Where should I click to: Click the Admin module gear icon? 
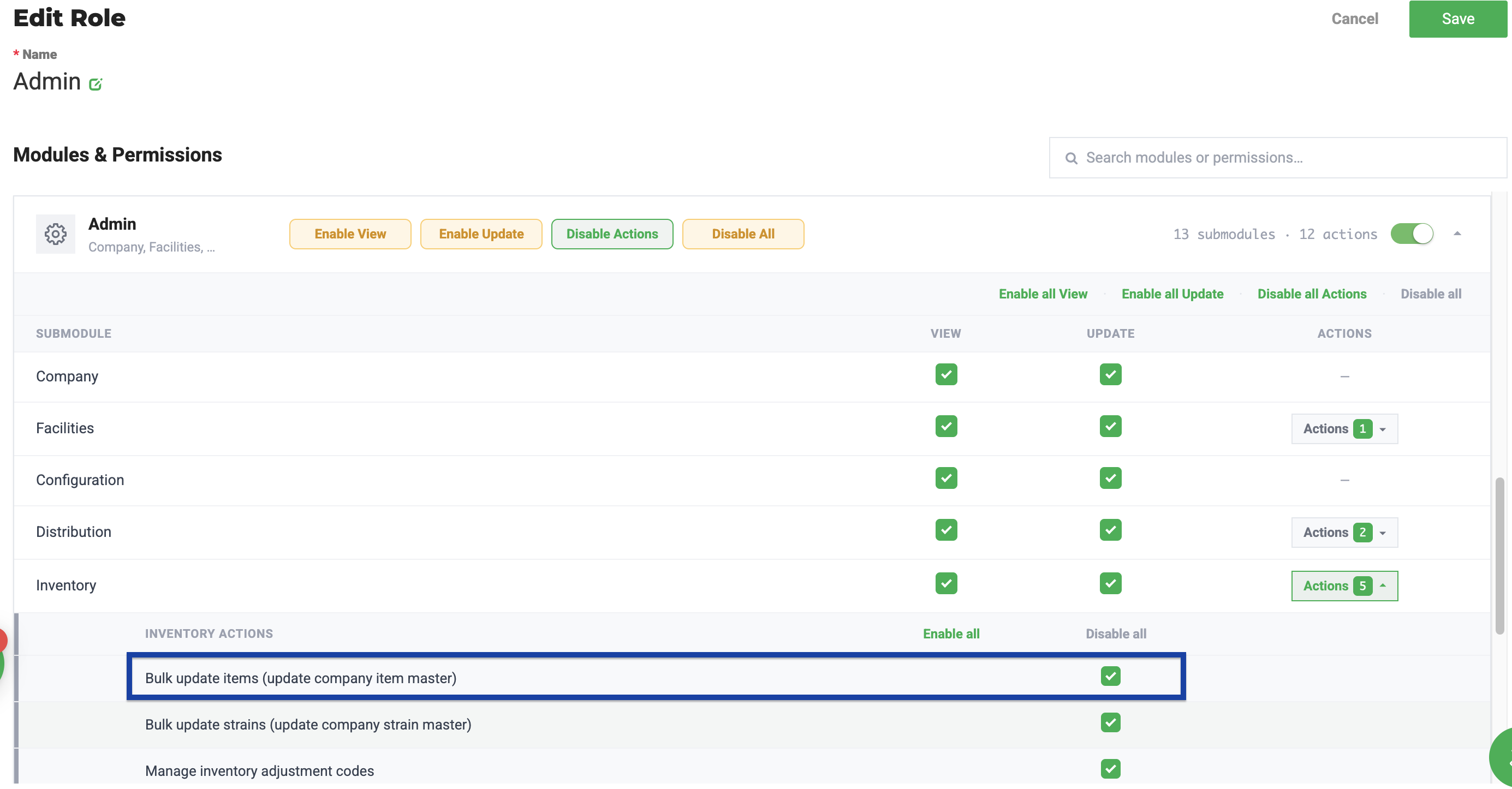pyautogui.click(x=56, y=234)
